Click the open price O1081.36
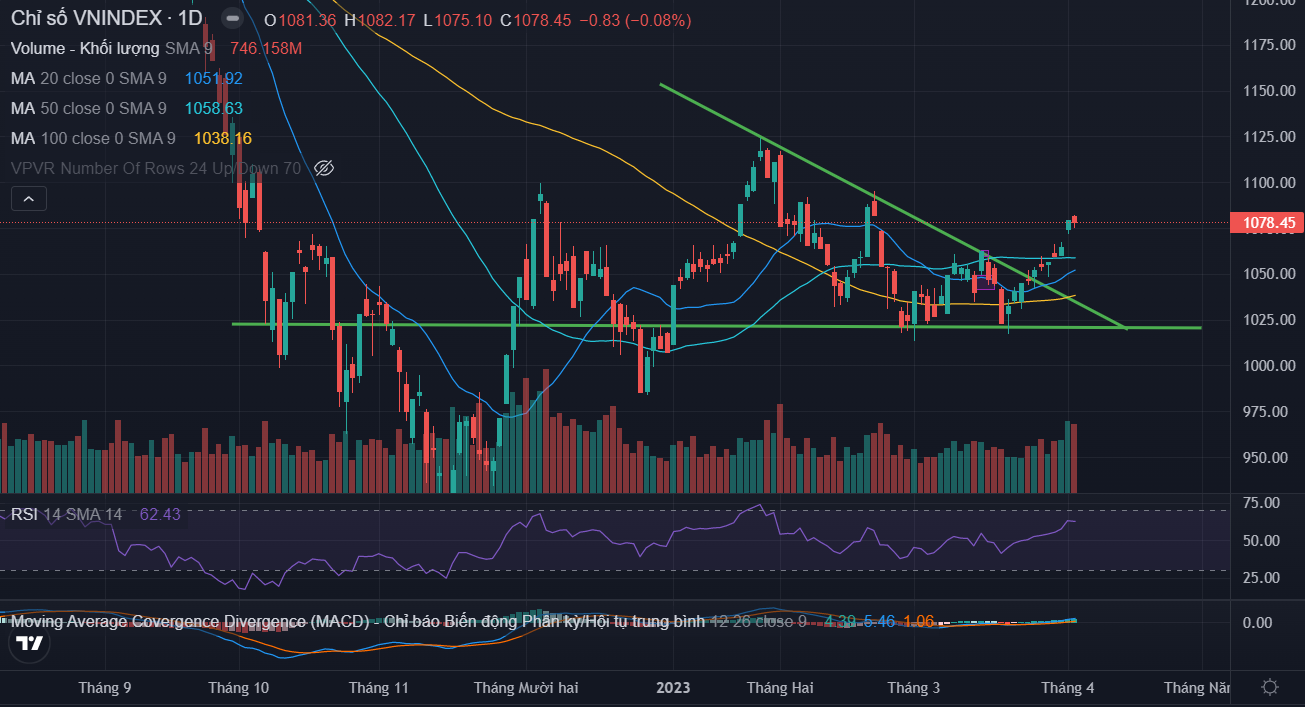This screenshot has width=1305, height=707. [300, 20]
